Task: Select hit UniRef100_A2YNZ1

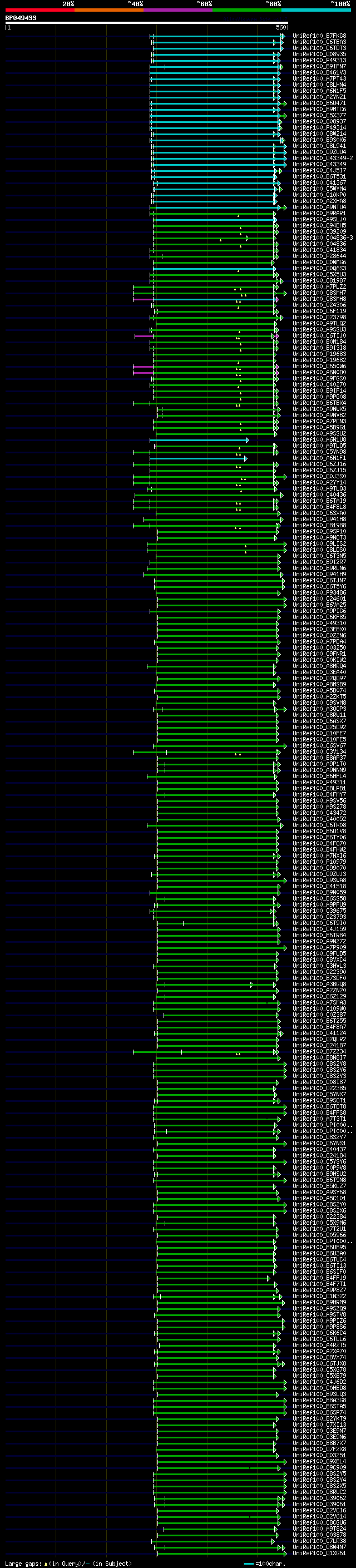Action: [x=319, y=97]
